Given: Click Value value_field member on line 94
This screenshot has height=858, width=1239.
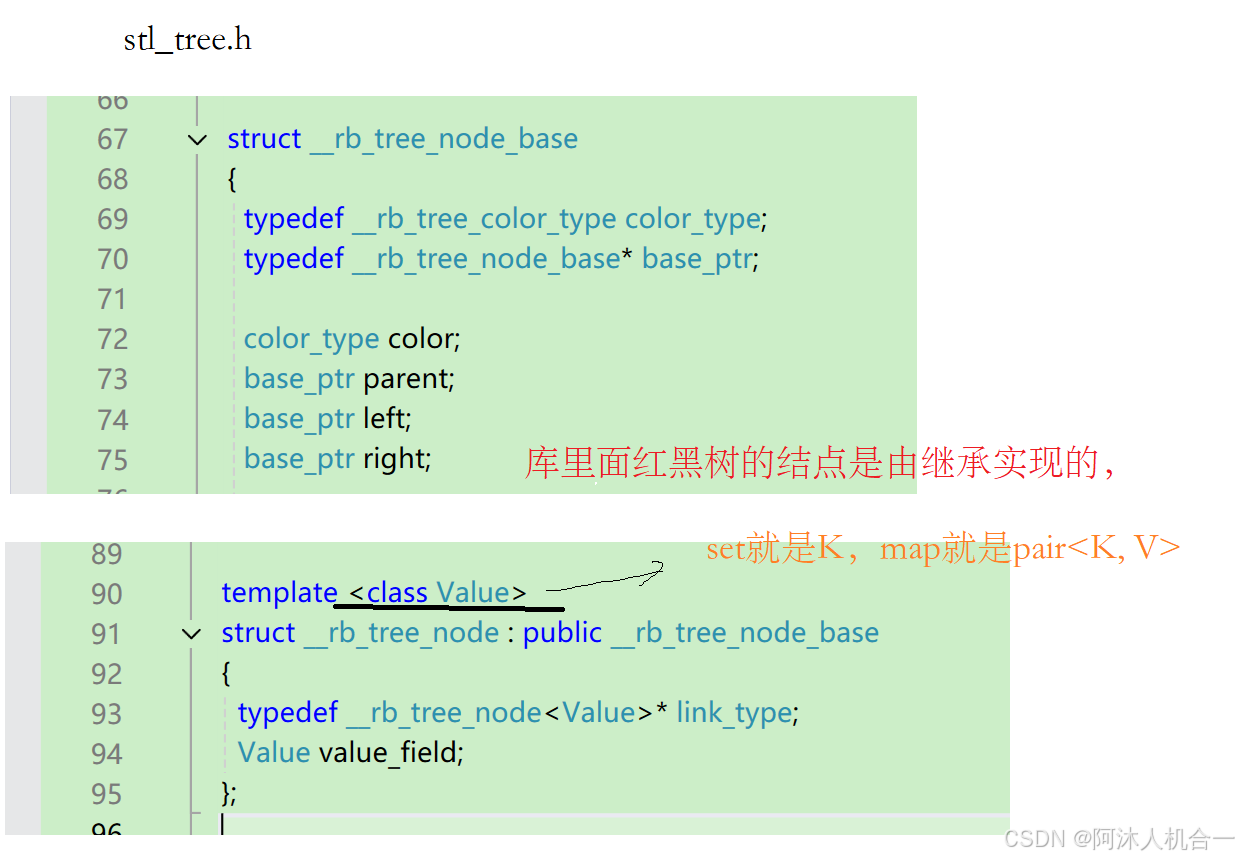Looking at the screenshot, I should tap(345, 752).
